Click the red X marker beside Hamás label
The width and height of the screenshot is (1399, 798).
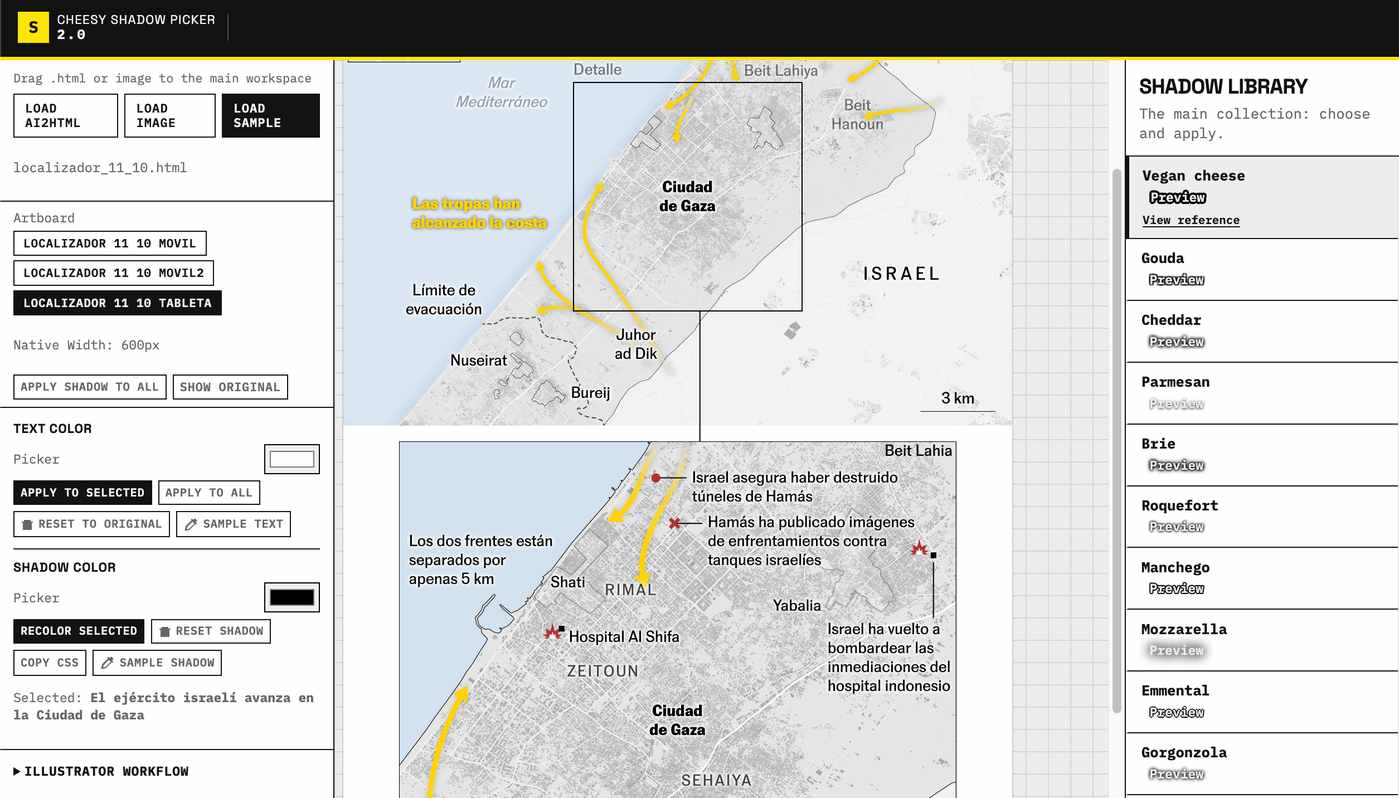(675, 523)
